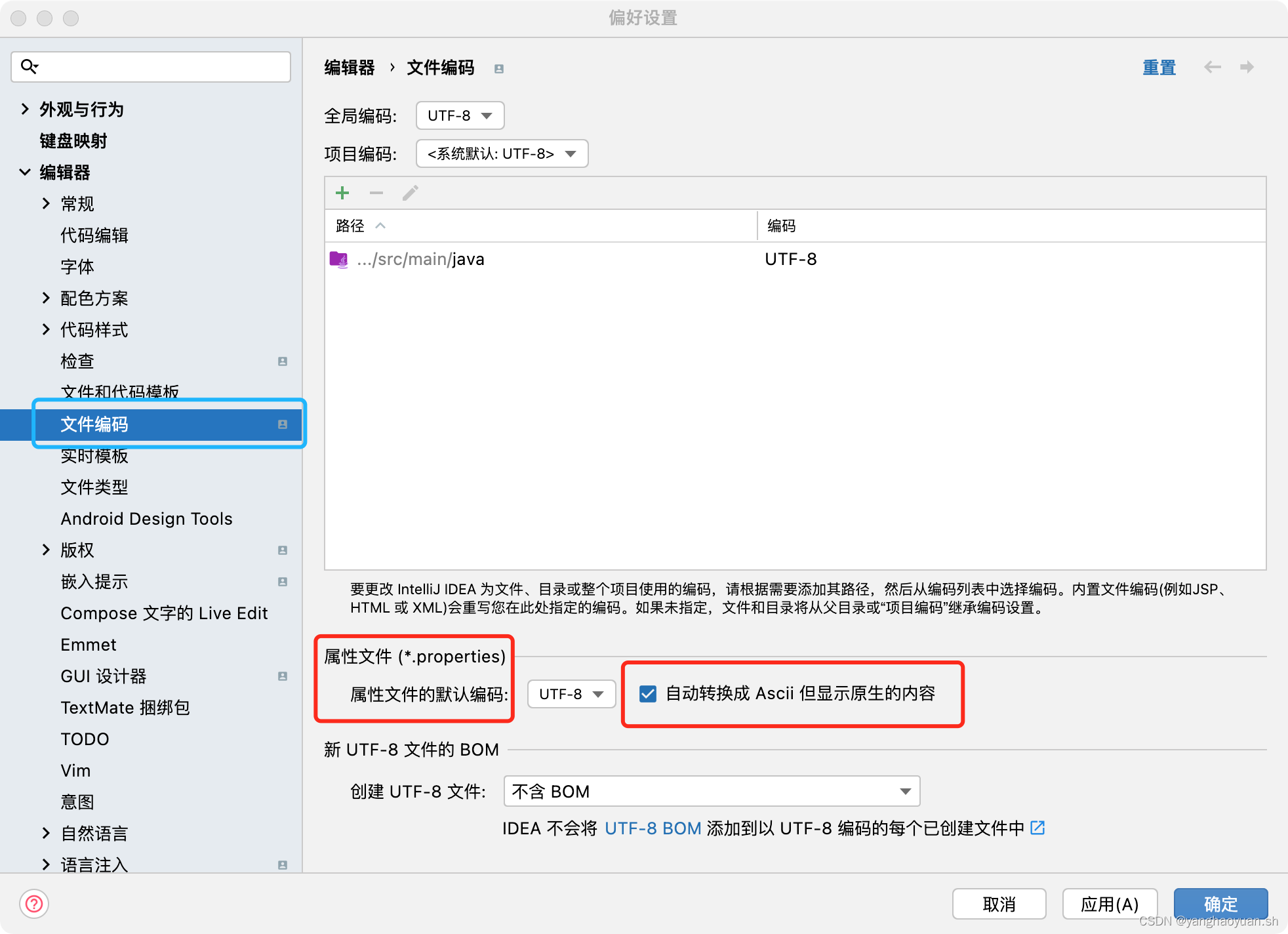This screenshot has height=934, width=1288.
Task: Click the forward arrow navigation icon
Action: tap(1247, 67)
